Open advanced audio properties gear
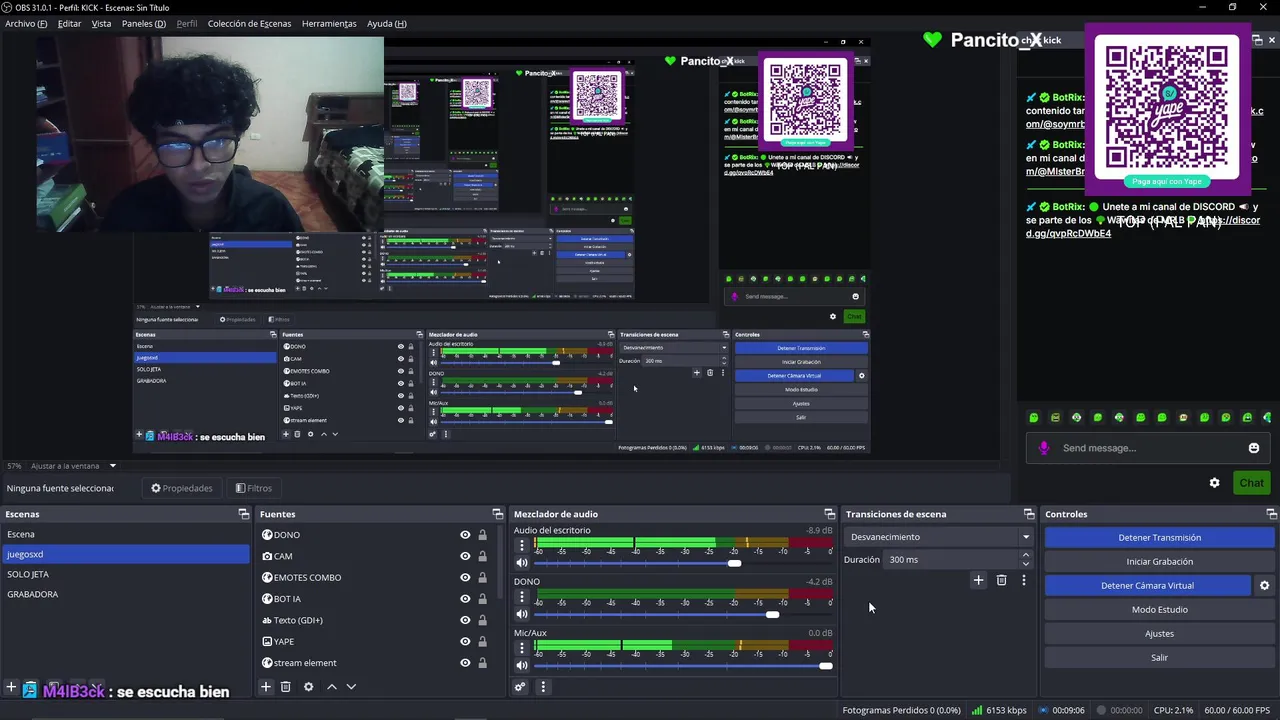This screenshot has height=720, width=1280. (x=520, y=686)
